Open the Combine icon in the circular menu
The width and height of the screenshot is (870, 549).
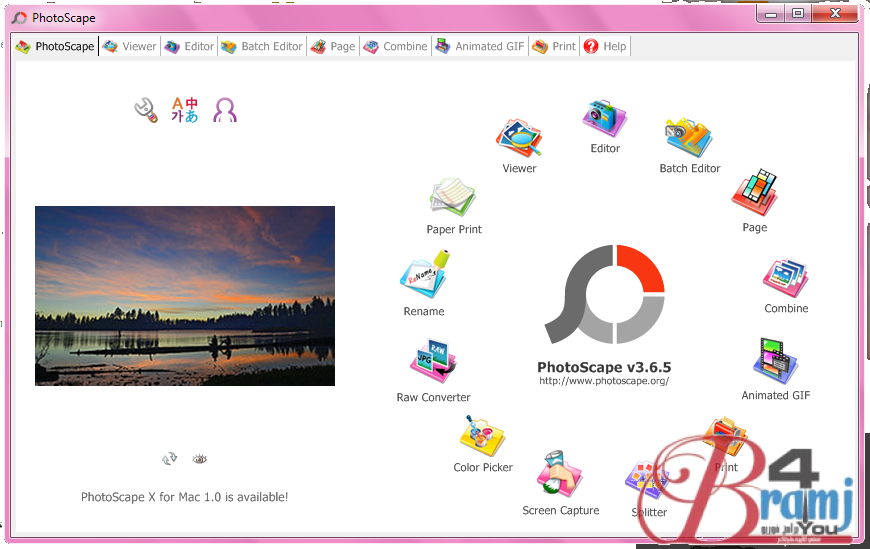tap(785, 278)
